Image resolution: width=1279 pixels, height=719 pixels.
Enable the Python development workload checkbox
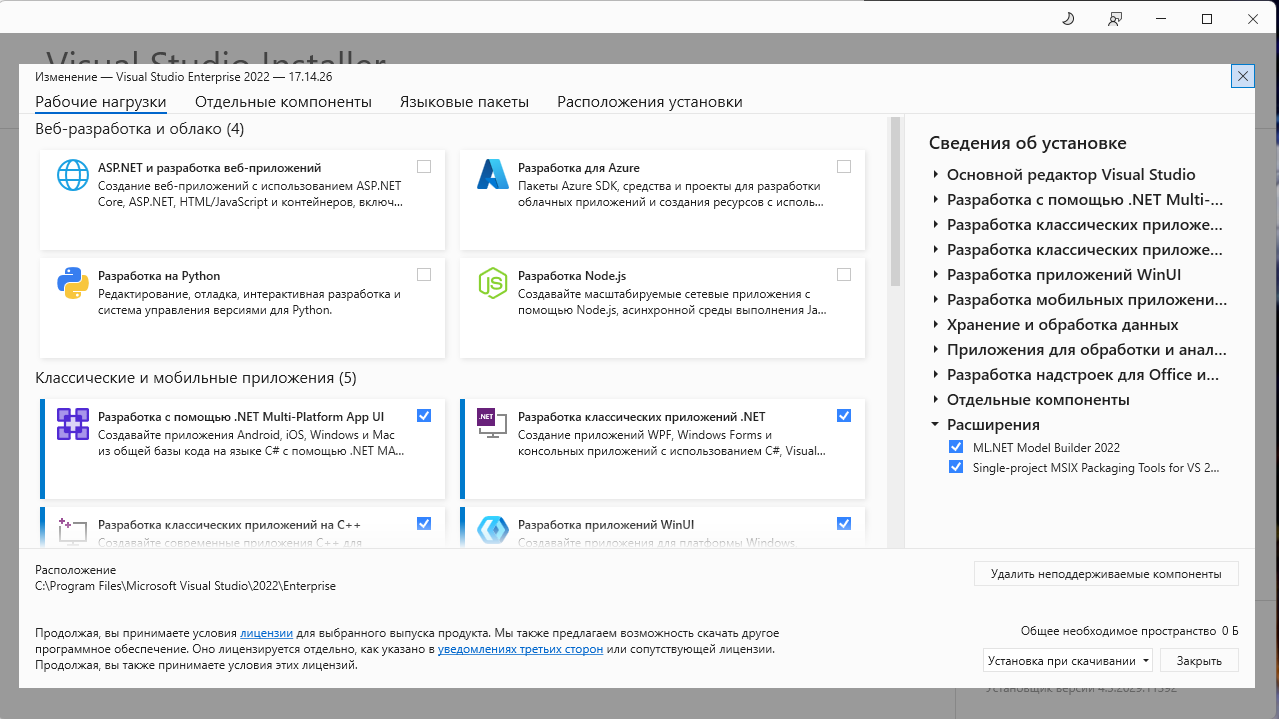(424, 275)
